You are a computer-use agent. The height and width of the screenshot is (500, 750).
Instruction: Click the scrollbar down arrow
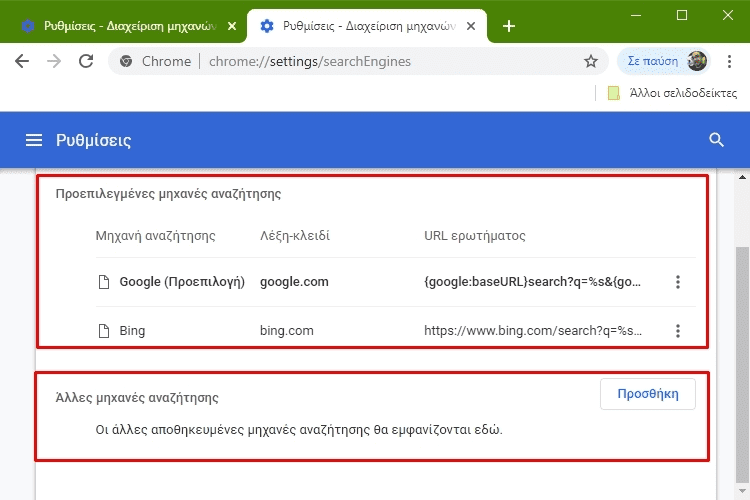click(742, 491)
